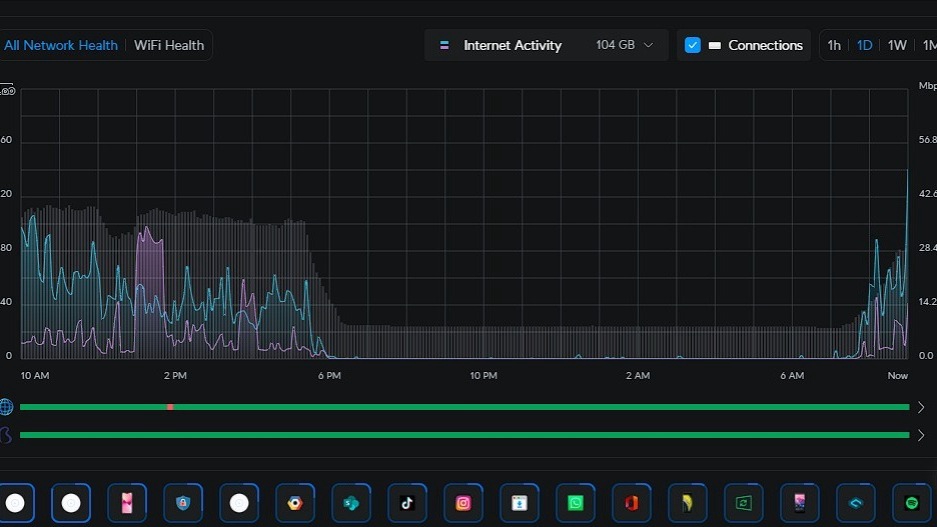Open the yellow-wallpaper phone device

pyautogui.click(x=687, y=503)
